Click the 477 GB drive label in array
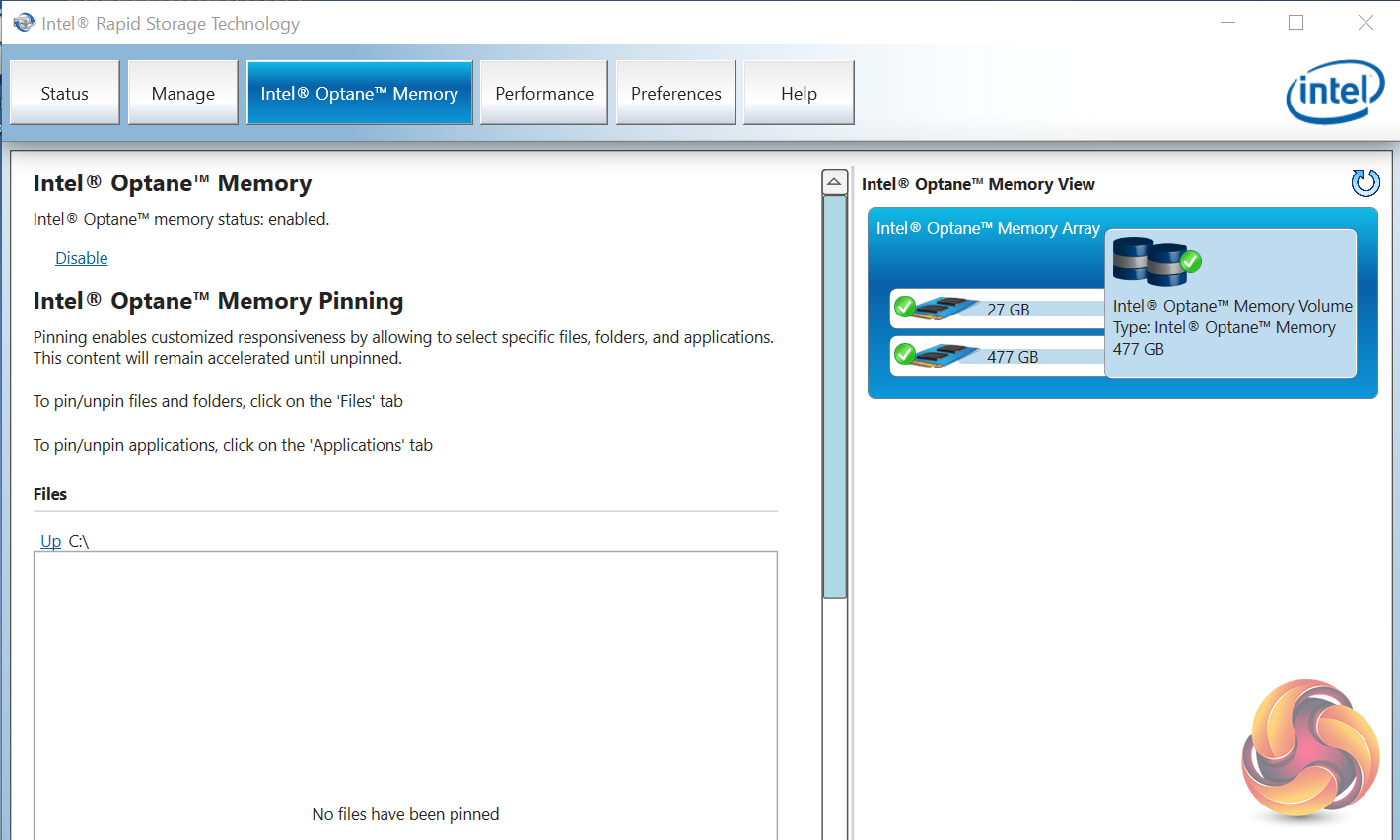Viewport: 1400px width, 840px height. pos(1013,357)
